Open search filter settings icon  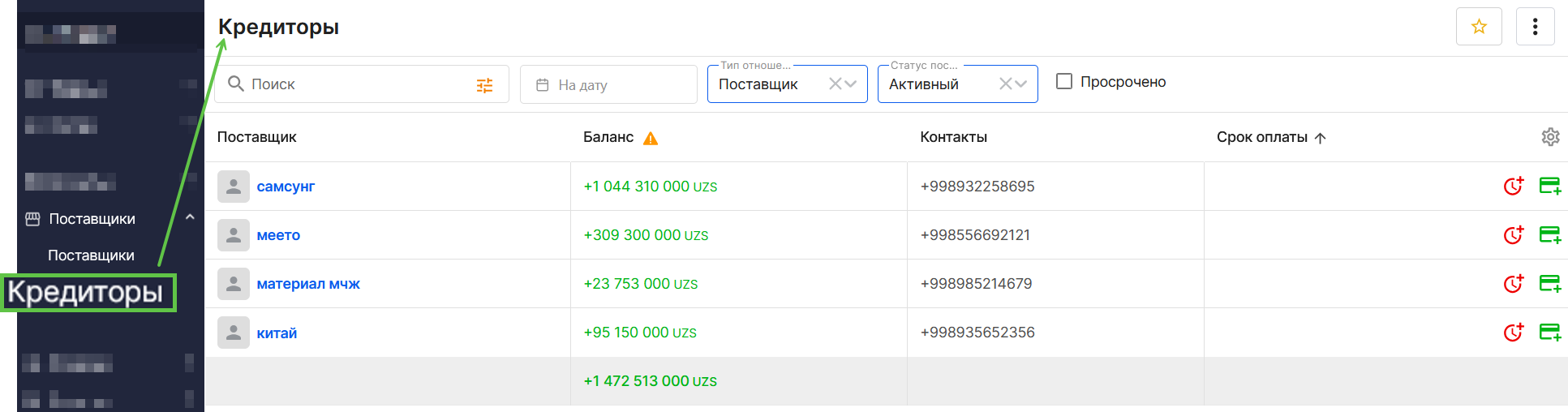(484, 85)
